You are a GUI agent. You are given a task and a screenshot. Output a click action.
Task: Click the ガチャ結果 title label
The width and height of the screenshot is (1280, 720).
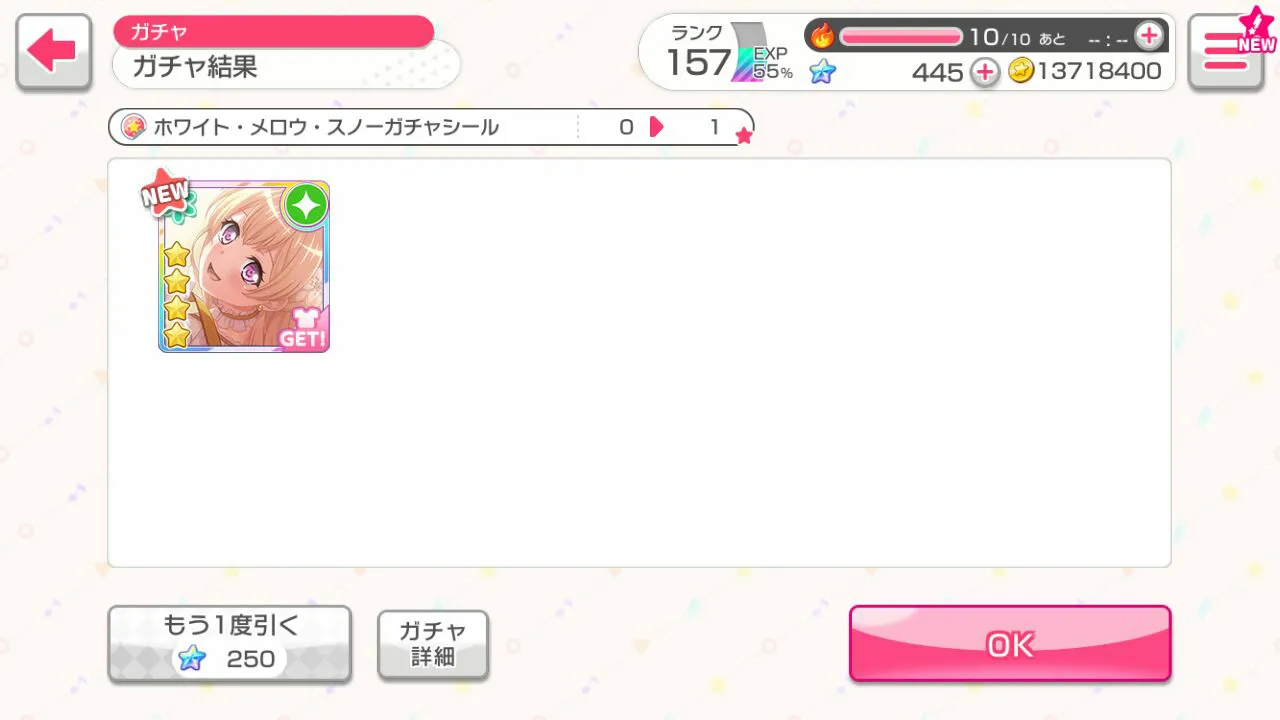click(195, 67)
